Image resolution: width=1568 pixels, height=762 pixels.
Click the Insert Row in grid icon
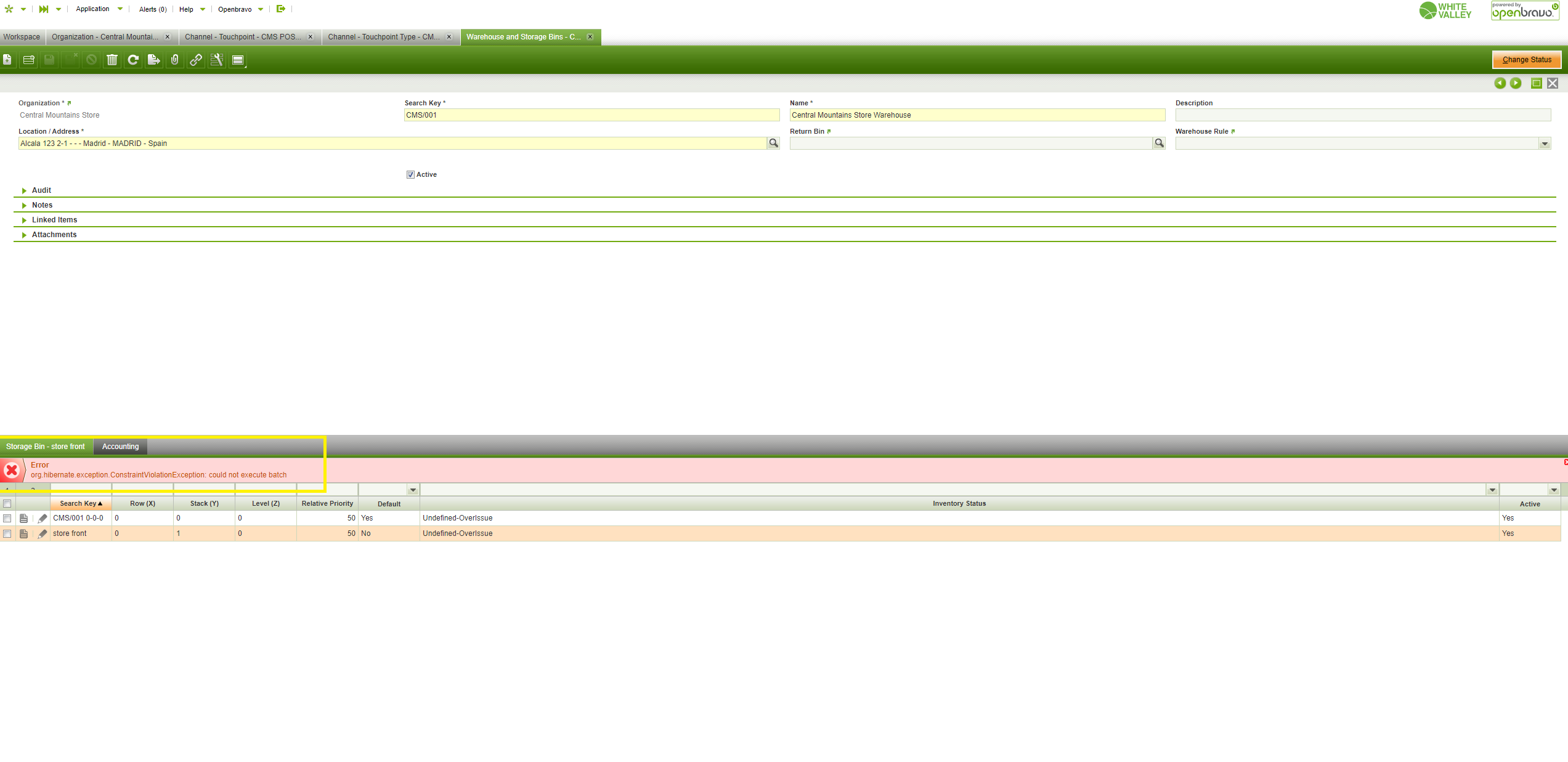tap(28, 60)
